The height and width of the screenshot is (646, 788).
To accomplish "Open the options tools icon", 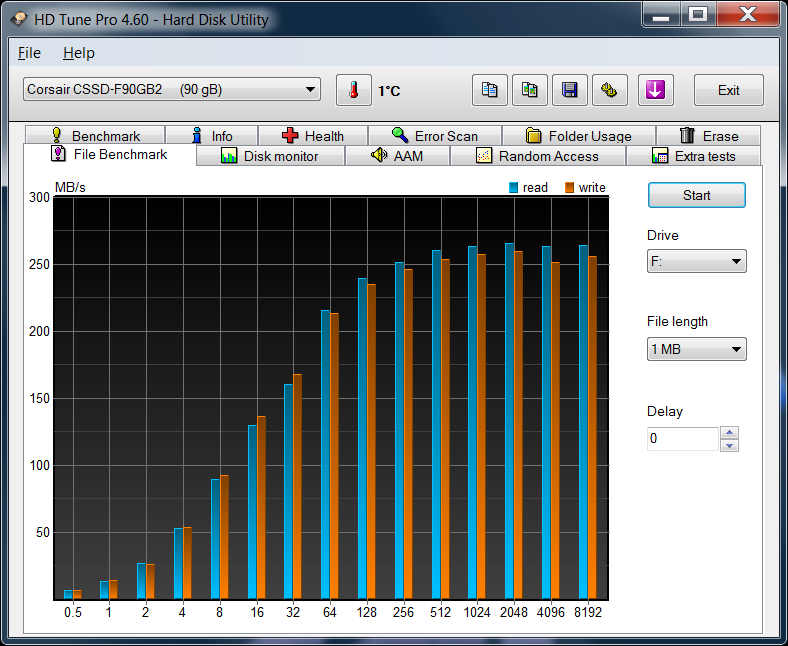I will (609, 90).
